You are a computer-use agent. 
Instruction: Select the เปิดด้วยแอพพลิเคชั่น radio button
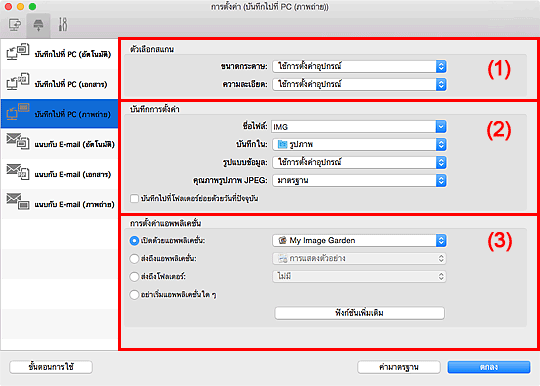pyautogui.click(x=134, y=241)
